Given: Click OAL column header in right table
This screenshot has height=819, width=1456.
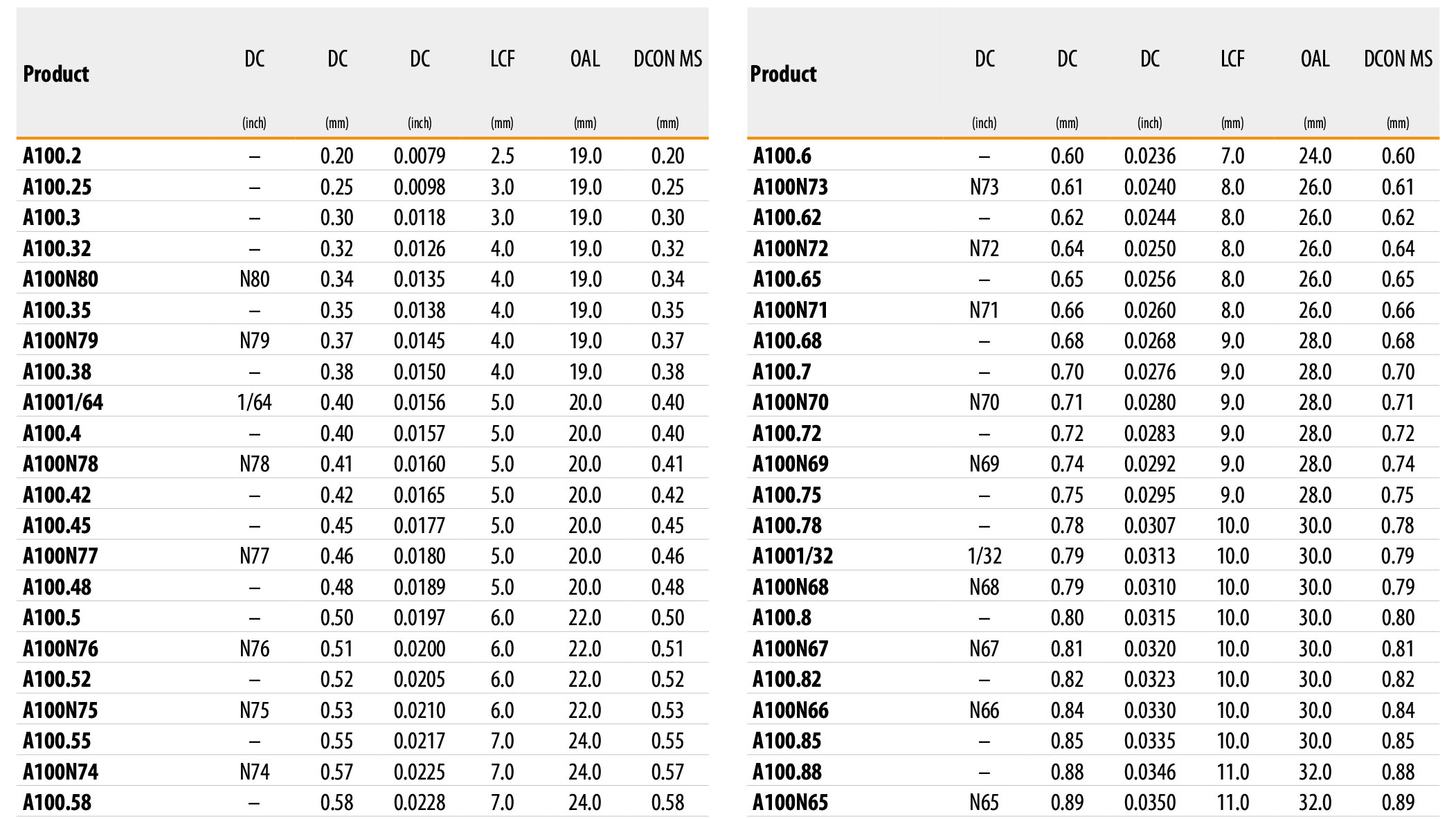Looking at the screenshot, I should (x=1315, y=59).
